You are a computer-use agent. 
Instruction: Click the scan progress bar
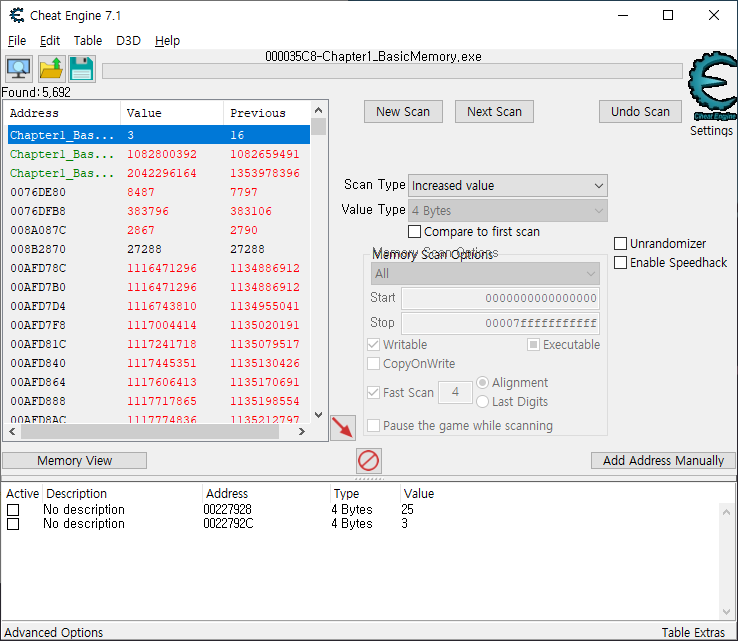tap(392, 71)
